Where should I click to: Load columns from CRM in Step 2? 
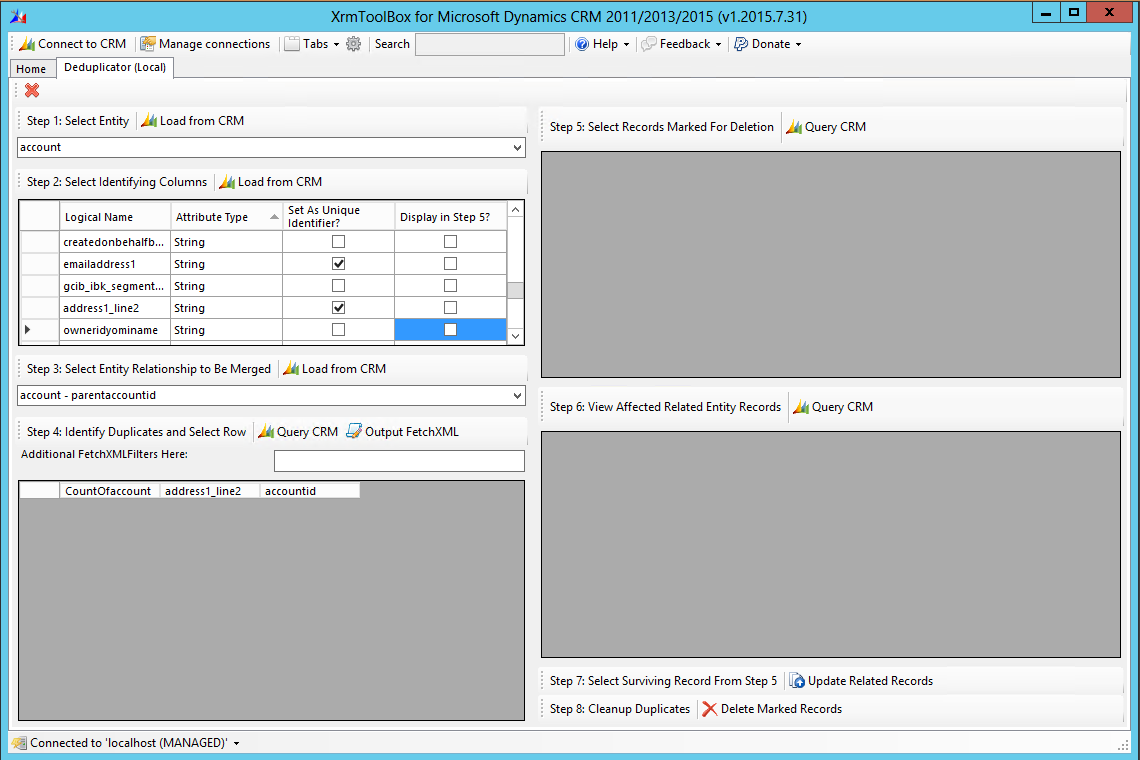click(x=270, y=182)
